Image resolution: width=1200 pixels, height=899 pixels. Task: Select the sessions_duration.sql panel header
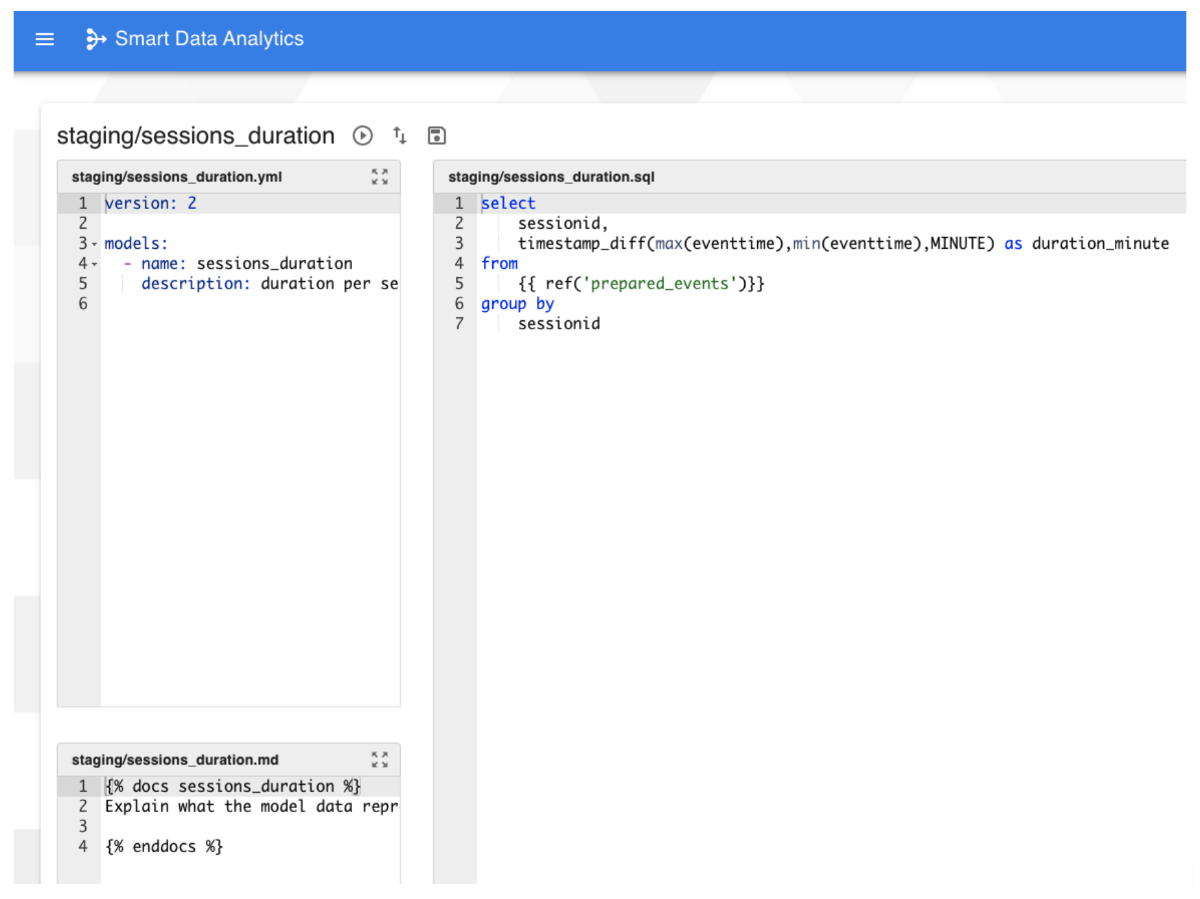[x=551, y=177]
